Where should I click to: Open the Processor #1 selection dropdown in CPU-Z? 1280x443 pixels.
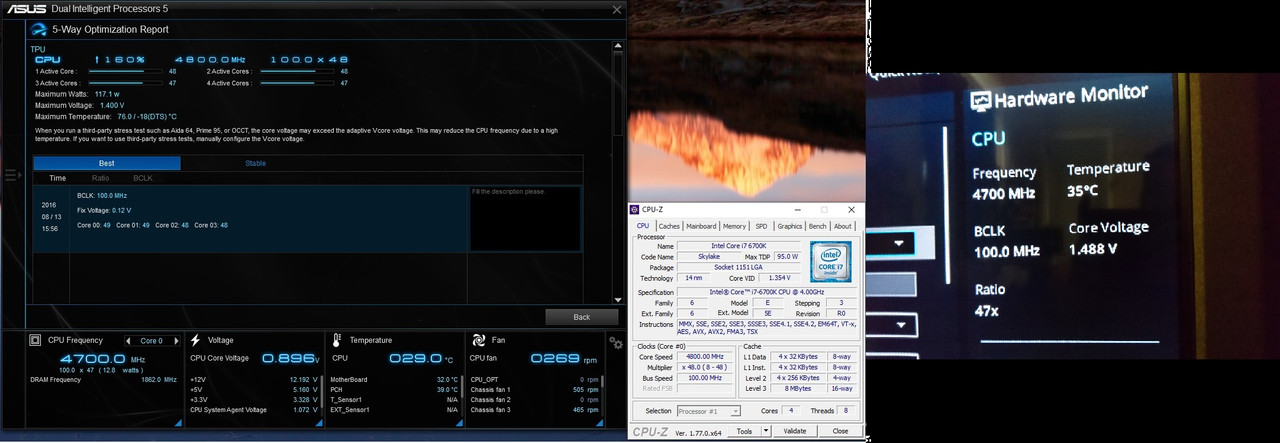[x=709, y=411]
